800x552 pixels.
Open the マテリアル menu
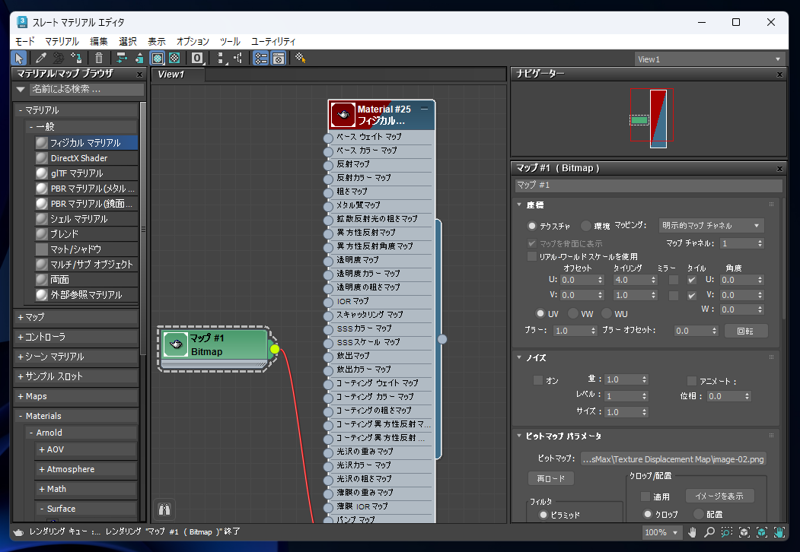click(62, 41)
